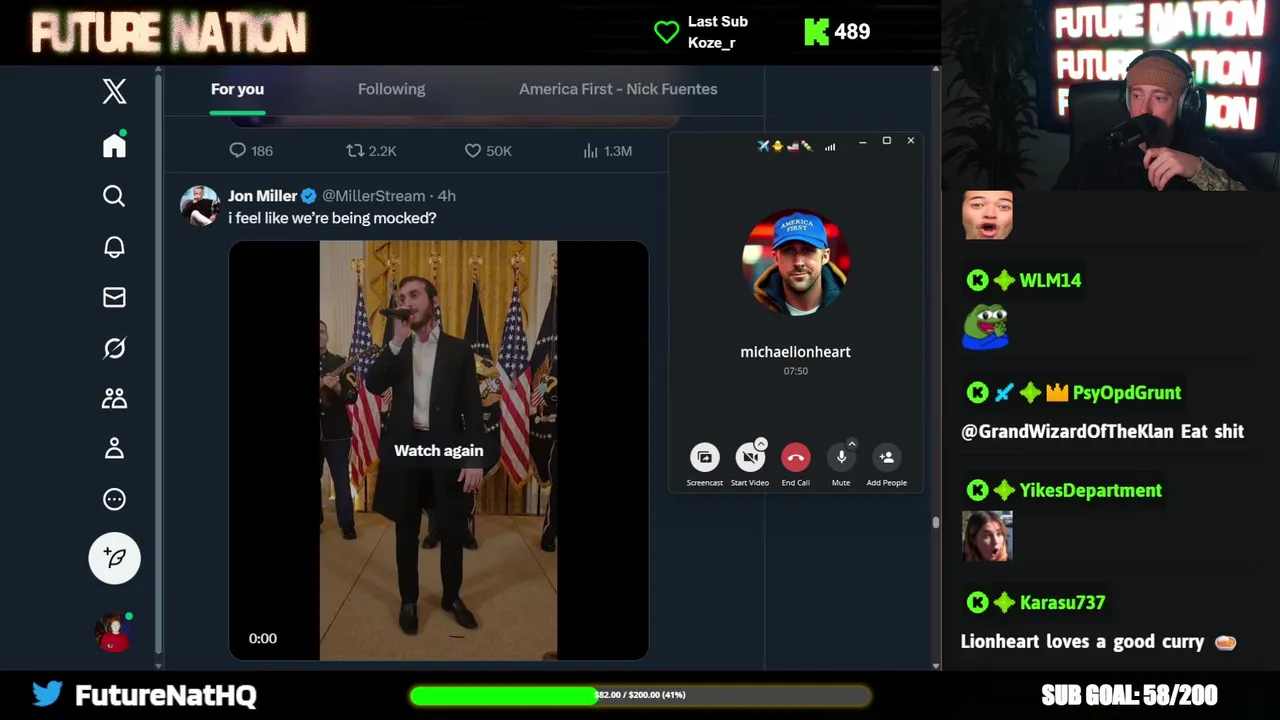The width and height of the screenshot is (1280, 720).
Task: Click the Twitter bird icon by FutureNatHQ
Action: (47, 693)
